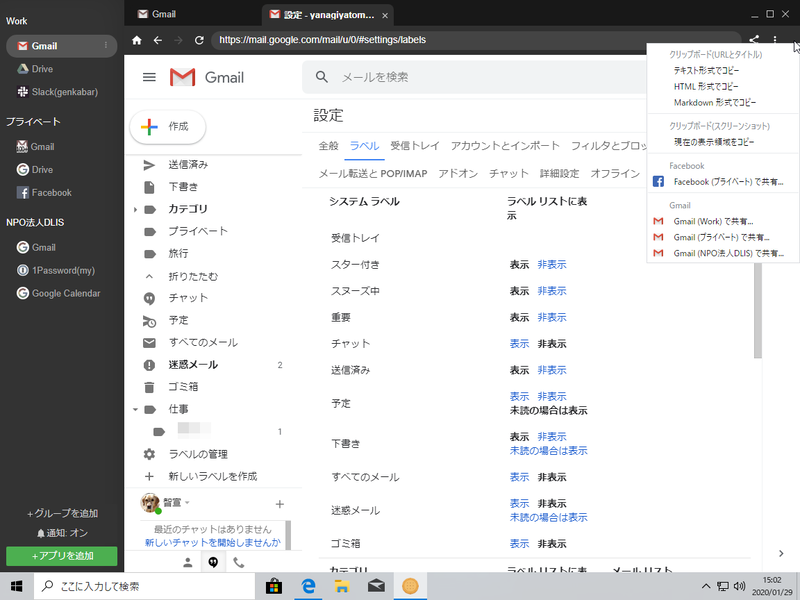Click the green +アプリを追加 button
800x600 pixels.
[62, 555]
